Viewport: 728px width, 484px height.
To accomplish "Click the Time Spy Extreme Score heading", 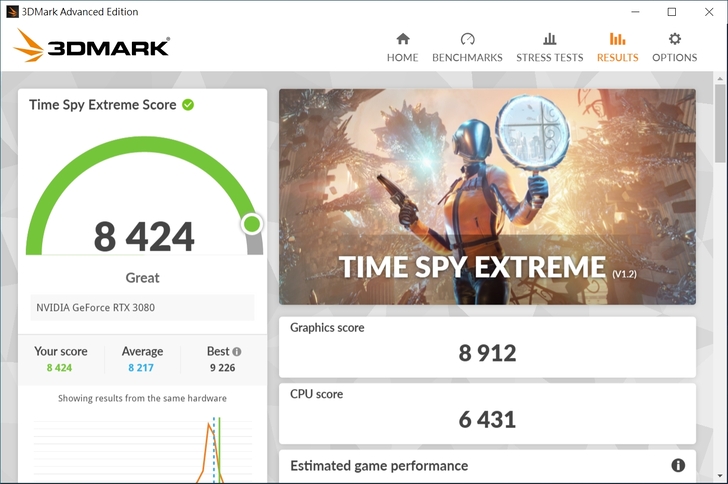I will [103, 105].
